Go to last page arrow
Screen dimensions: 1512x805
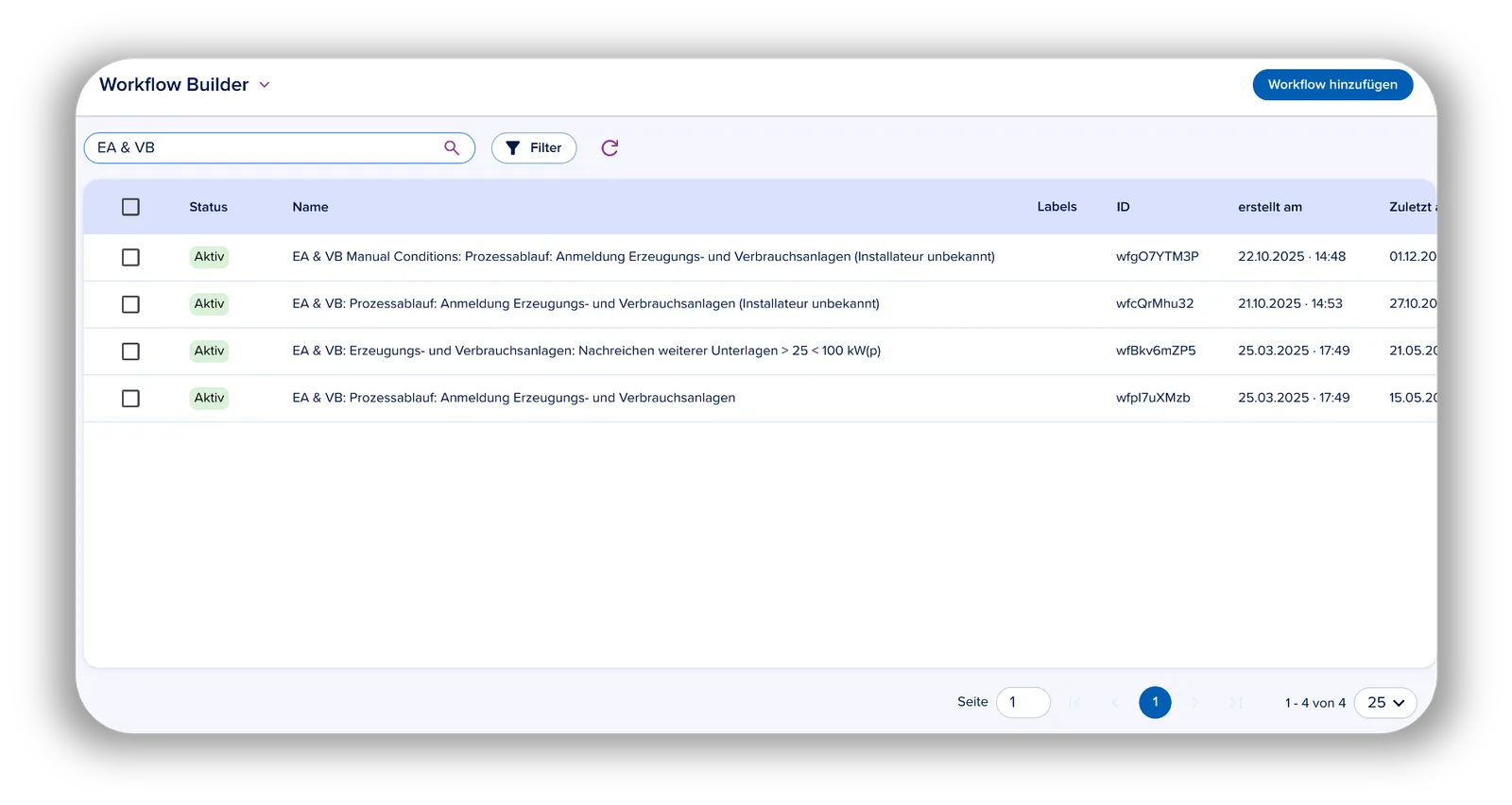1235,702
